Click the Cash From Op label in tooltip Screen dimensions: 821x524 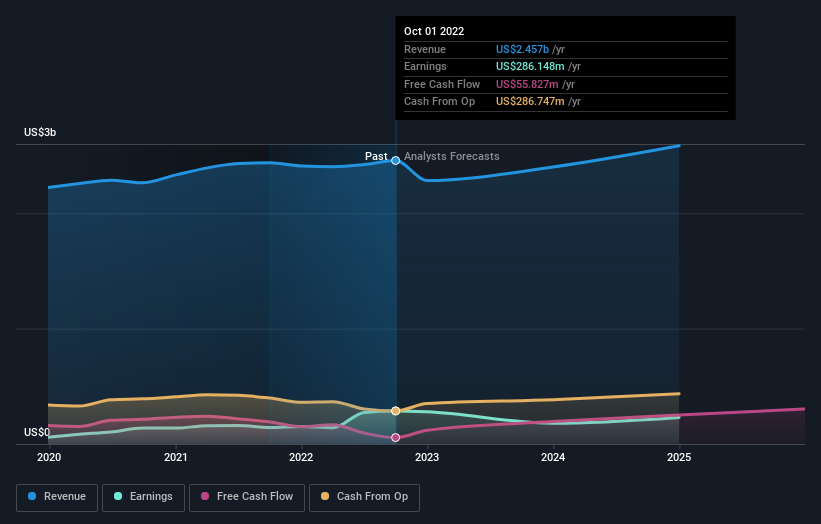[439, 102]
